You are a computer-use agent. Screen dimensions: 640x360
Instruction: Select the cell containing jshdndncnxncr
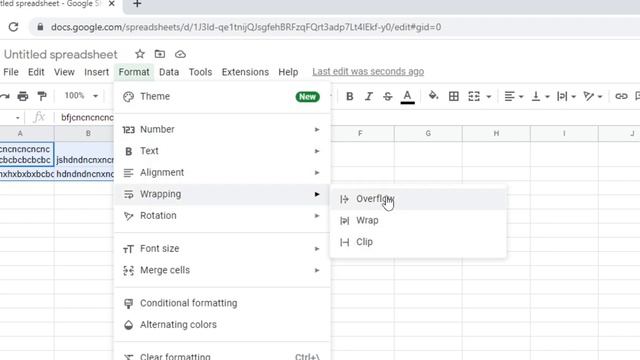84,154
